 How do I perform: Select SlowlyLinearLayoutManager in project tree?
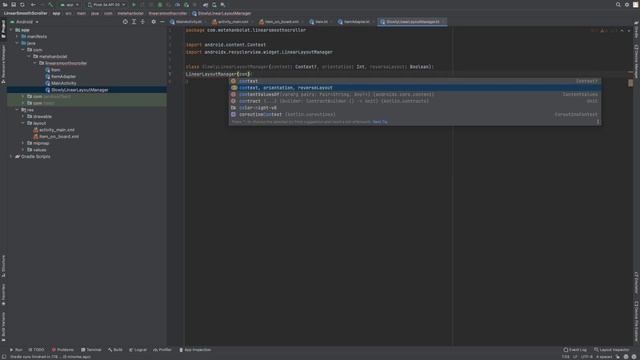pos(79,90)
